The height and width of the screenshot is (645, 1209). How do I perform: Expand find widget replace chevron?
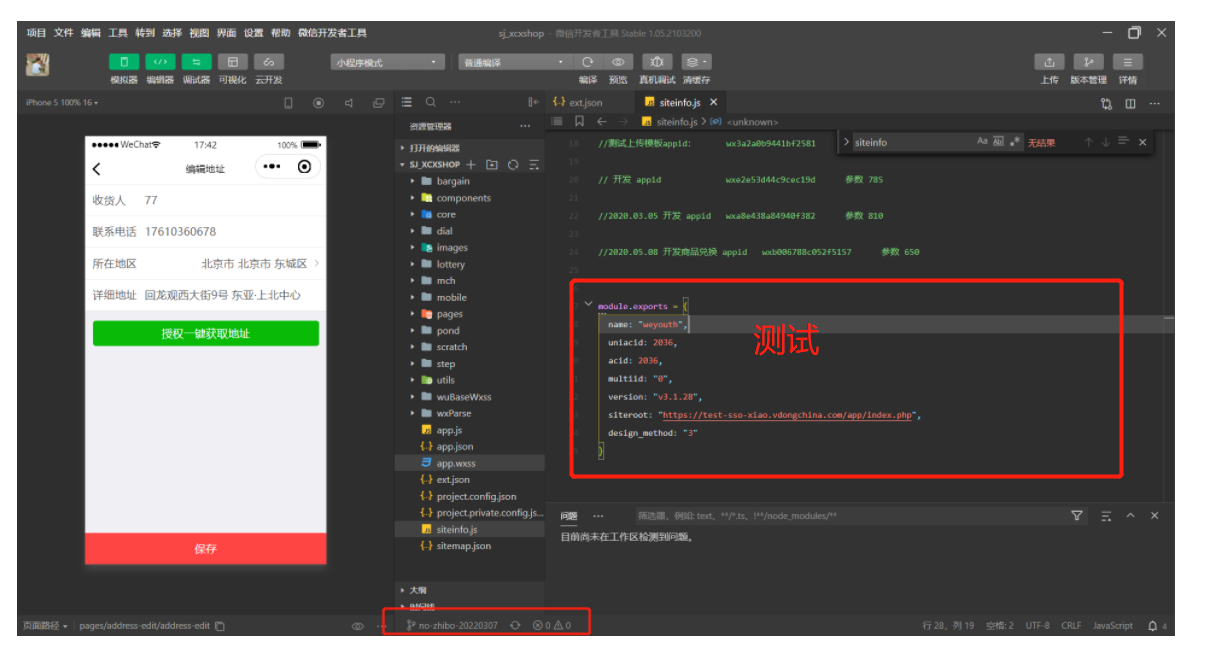coord(845,142)
